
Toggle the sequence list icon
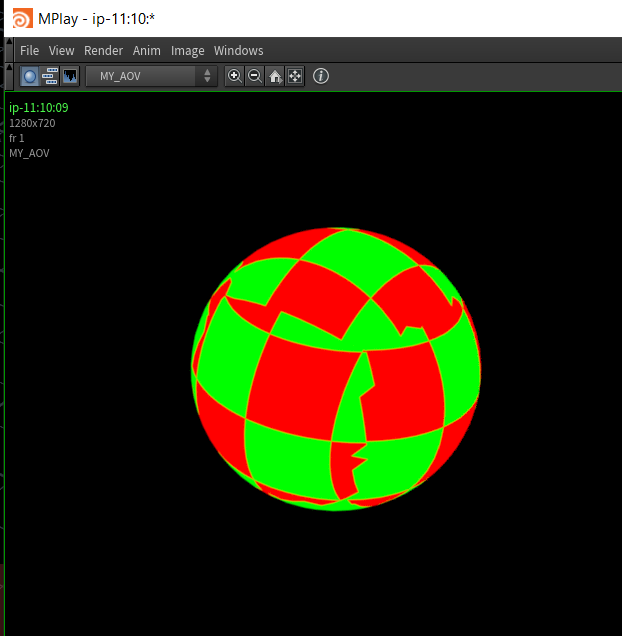click(50, 76)
